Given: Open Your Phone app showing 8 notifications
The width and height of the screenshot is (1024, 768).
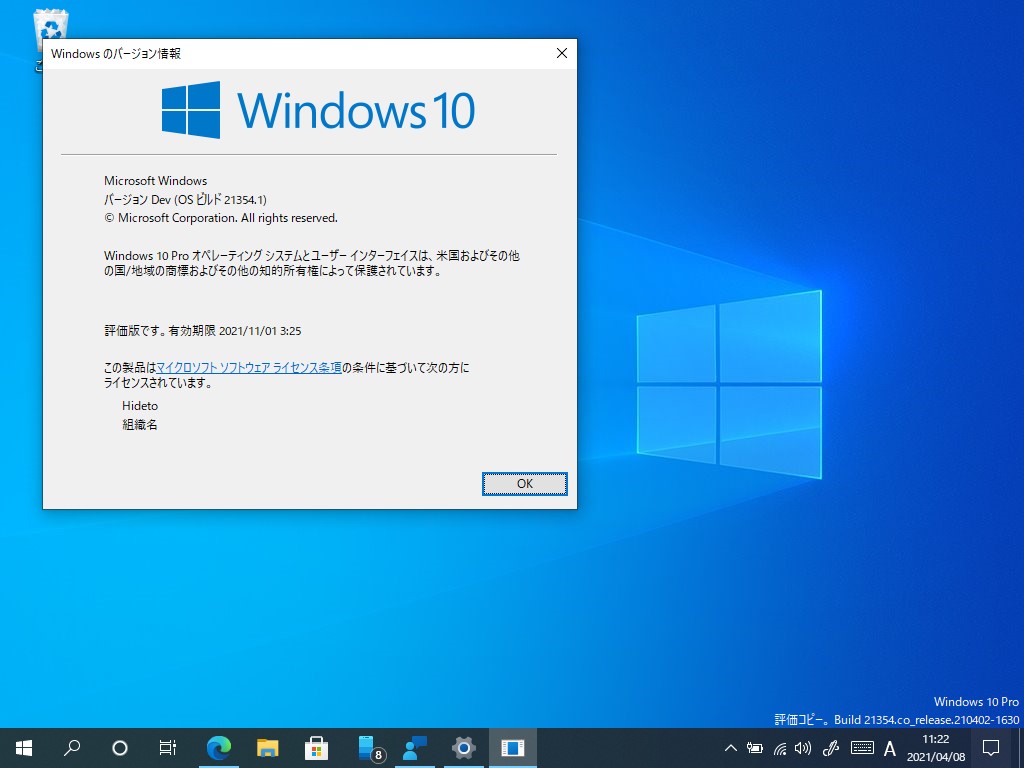Looking at the screenshot, I should [x=366, y=747].
